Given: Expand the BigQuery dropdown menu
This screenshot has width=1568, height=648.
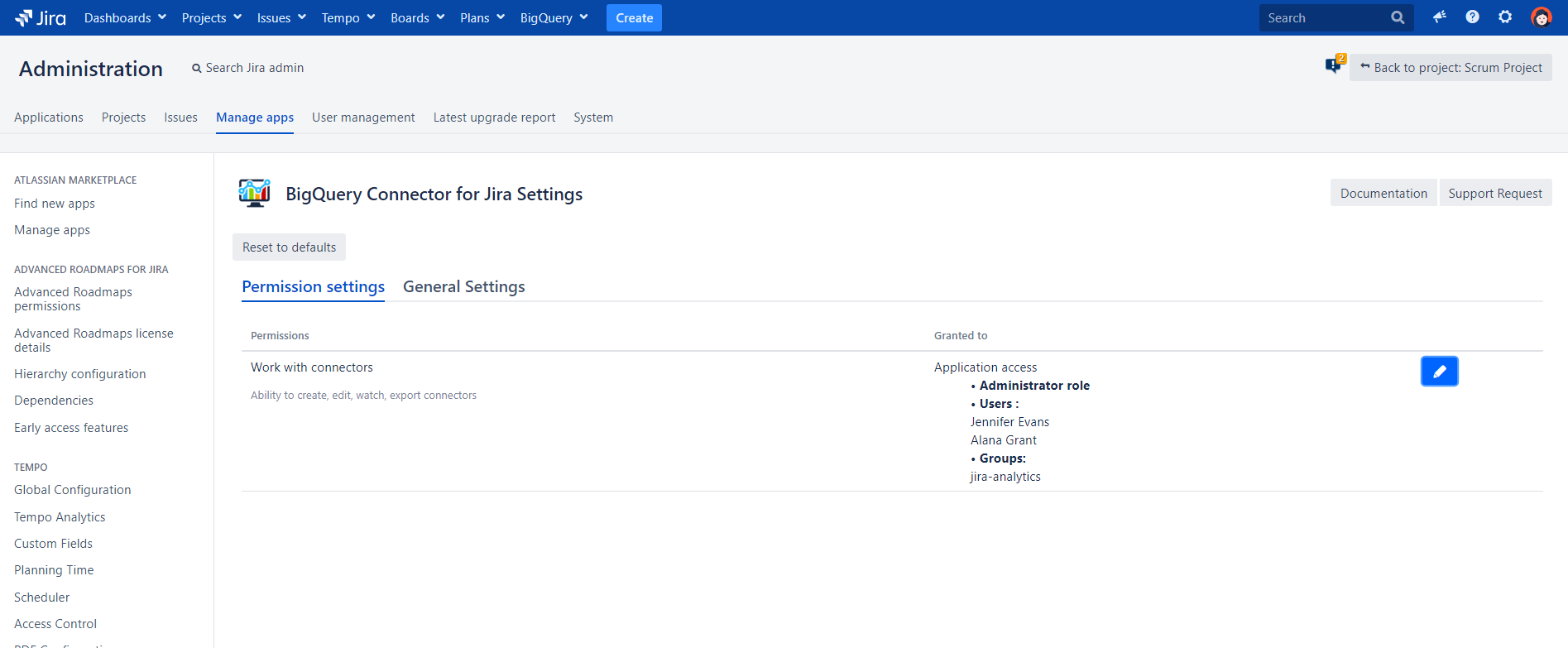Looking at the screenshot, I should point(554,17).
